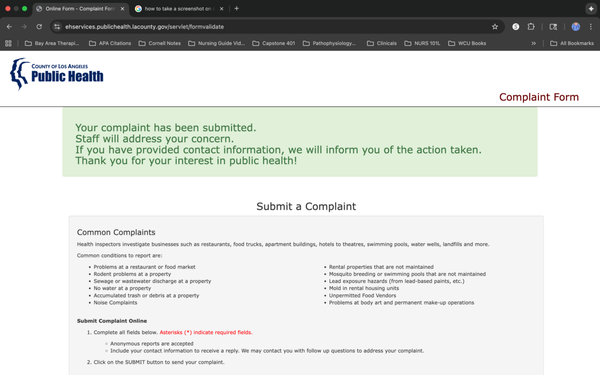This screenshot has height=375, width=600.
Task: Open the Capstone 401 bookmark folder
Action: [x=274, y=43]
